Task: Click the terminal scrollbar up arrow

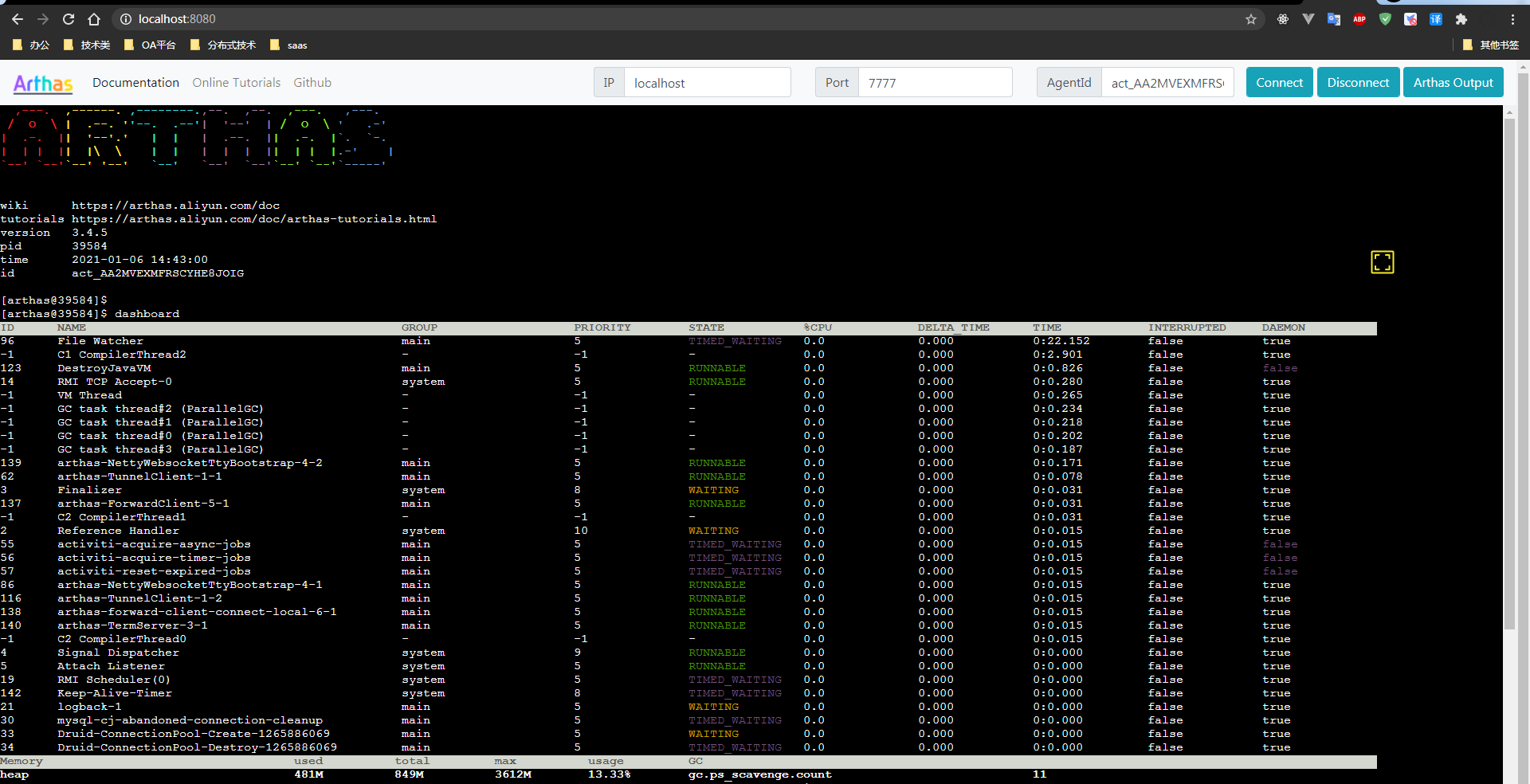Action: coord(1509,113)
